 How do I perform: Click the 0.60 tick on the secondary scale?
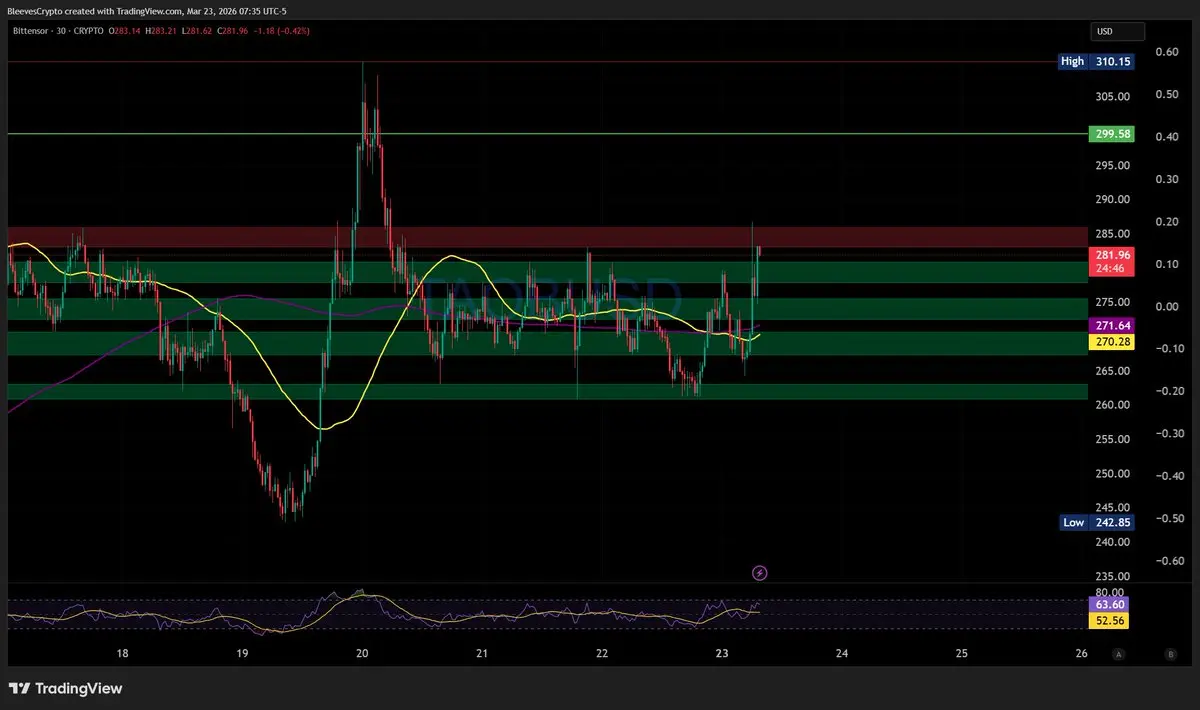pos(1167,52)
